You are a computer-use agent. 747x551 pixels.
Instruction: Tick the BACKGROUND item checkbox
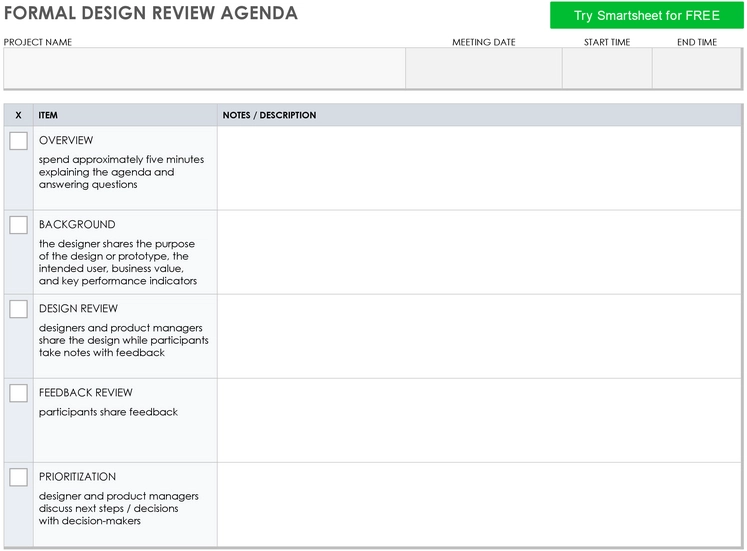[x=19, y=225]
